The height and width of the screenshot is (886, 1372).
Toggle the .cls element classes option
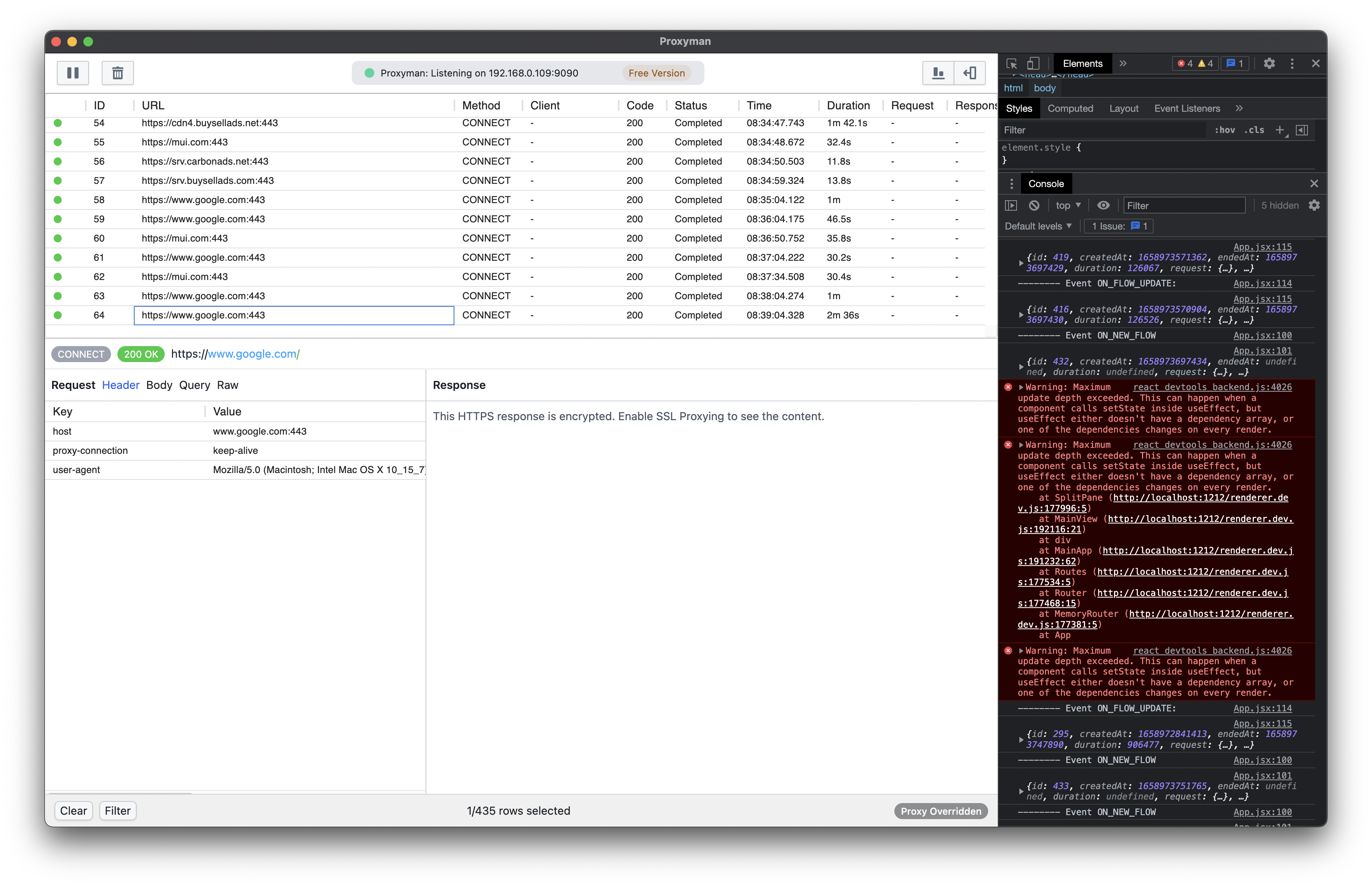coord(1254,130)
